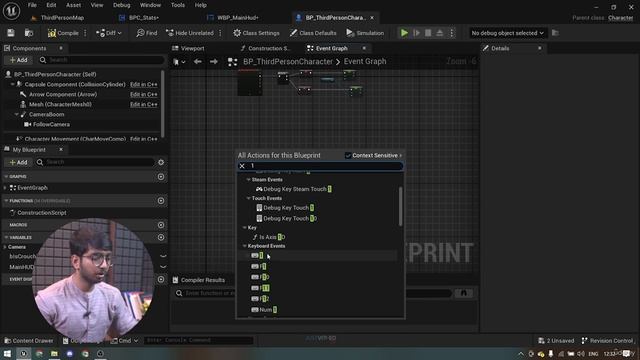Clear the action search text
Image resolution: width=640 pixels, height=360 pixels.
[x=242, y=166]
